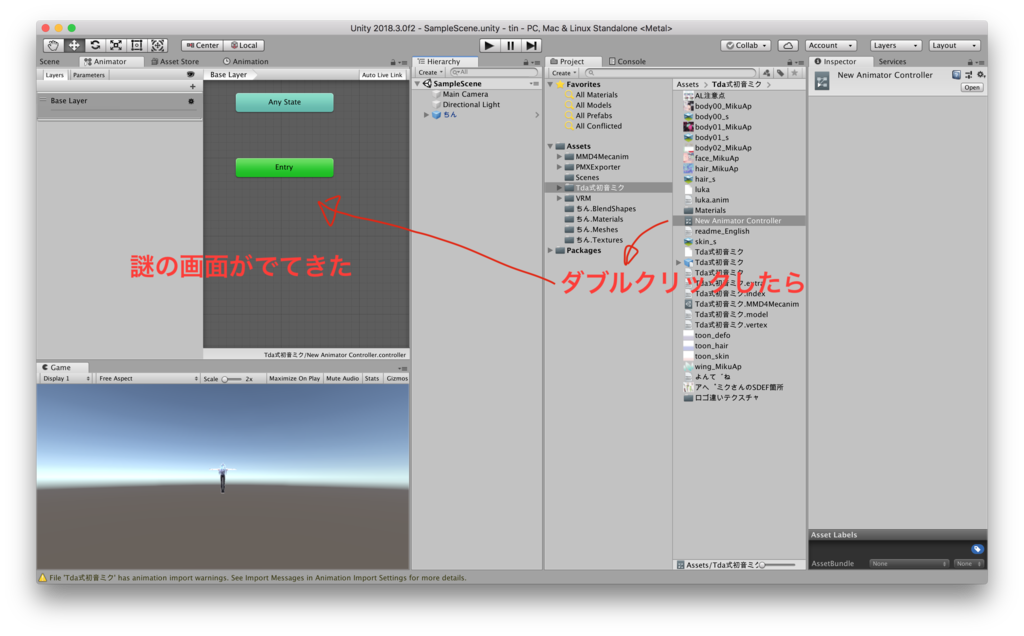The height and width of the screenshot is (636, 1024).
Task: Select the combined Transform tool
Action: click(157, 45)
